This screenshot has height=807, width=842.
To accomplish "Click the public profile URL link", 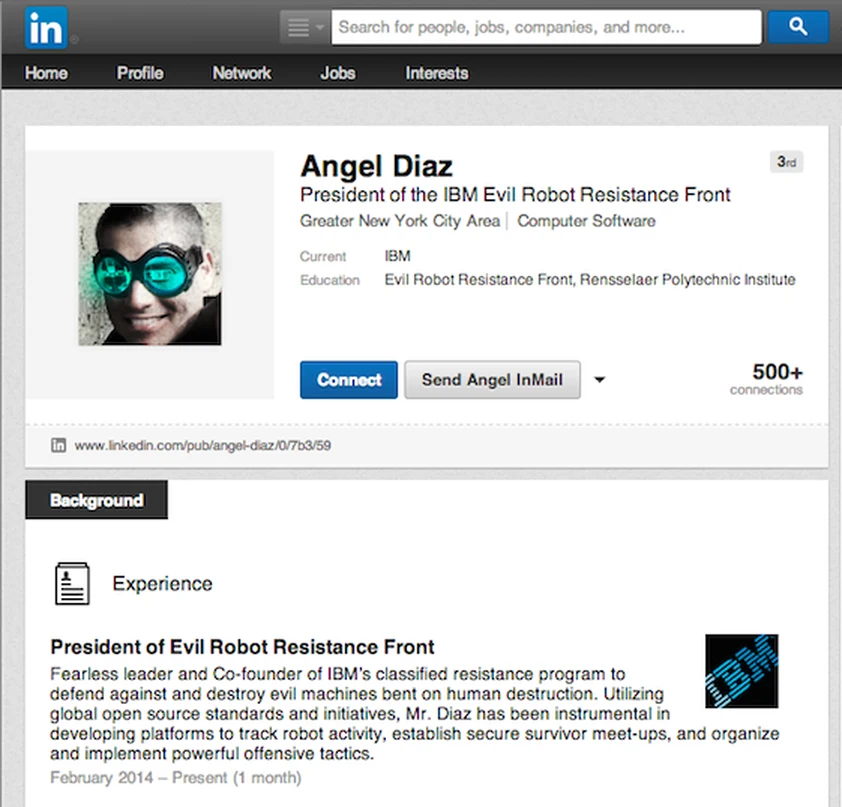I will click(202, 445).
